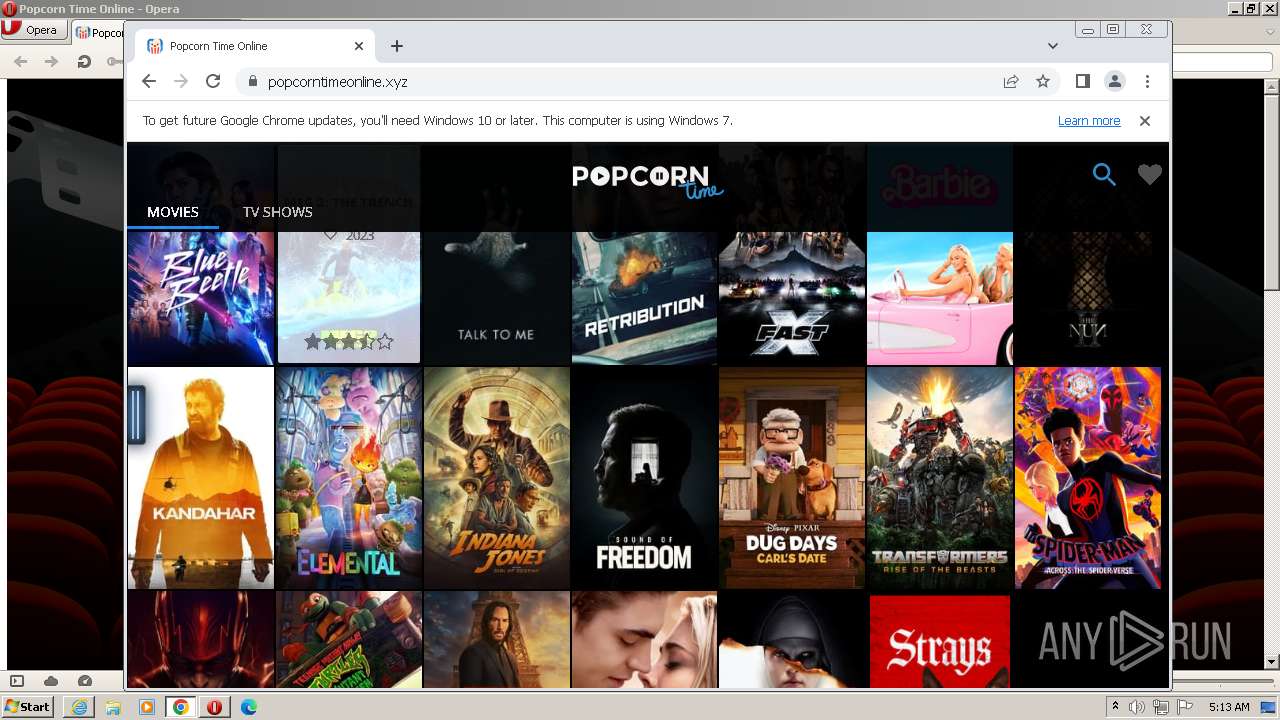Open the Talk to Me poster
This screenshot has width=1280, height=720.
coord(496,298)
